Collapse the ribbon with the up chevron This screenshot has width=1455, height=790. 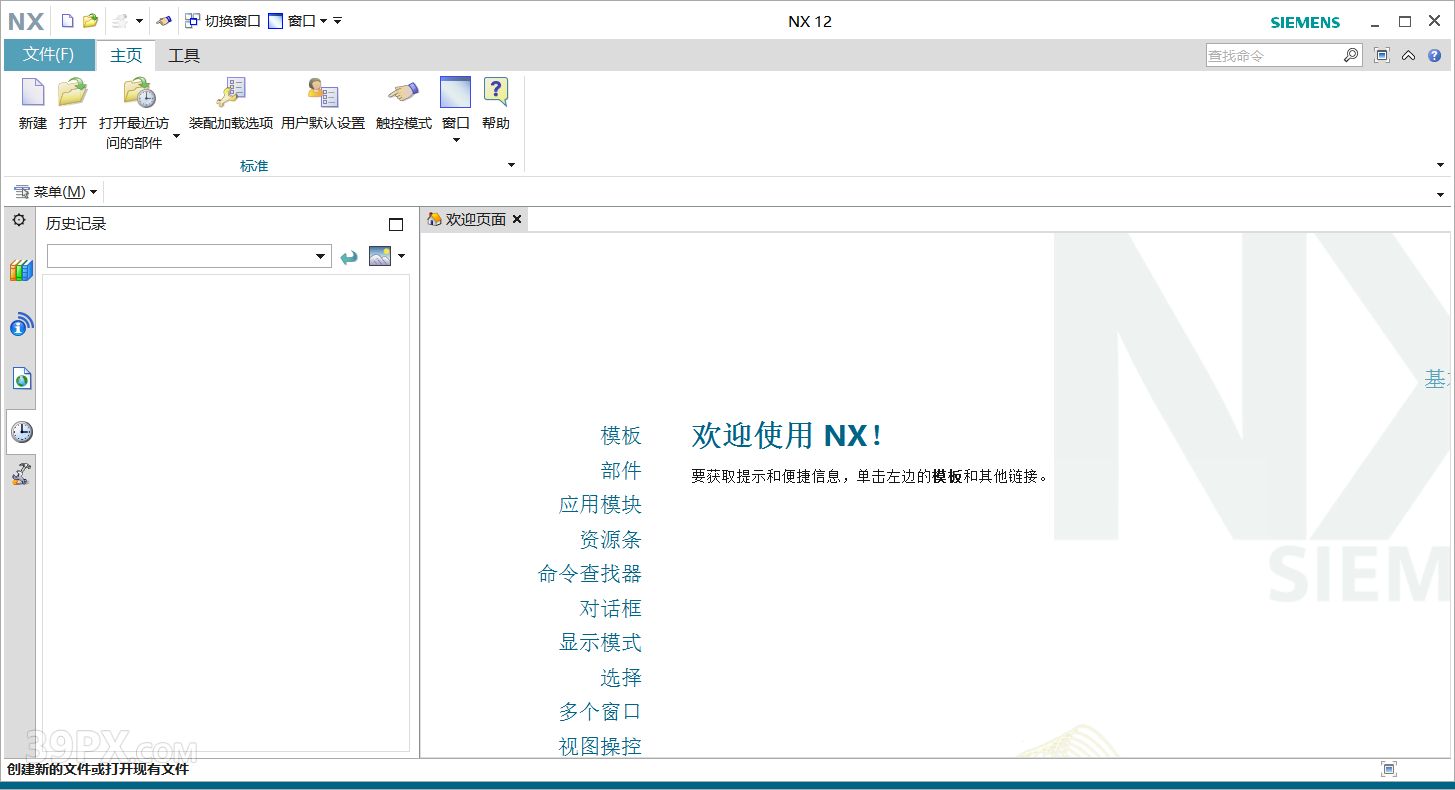tap(1408, 56)
